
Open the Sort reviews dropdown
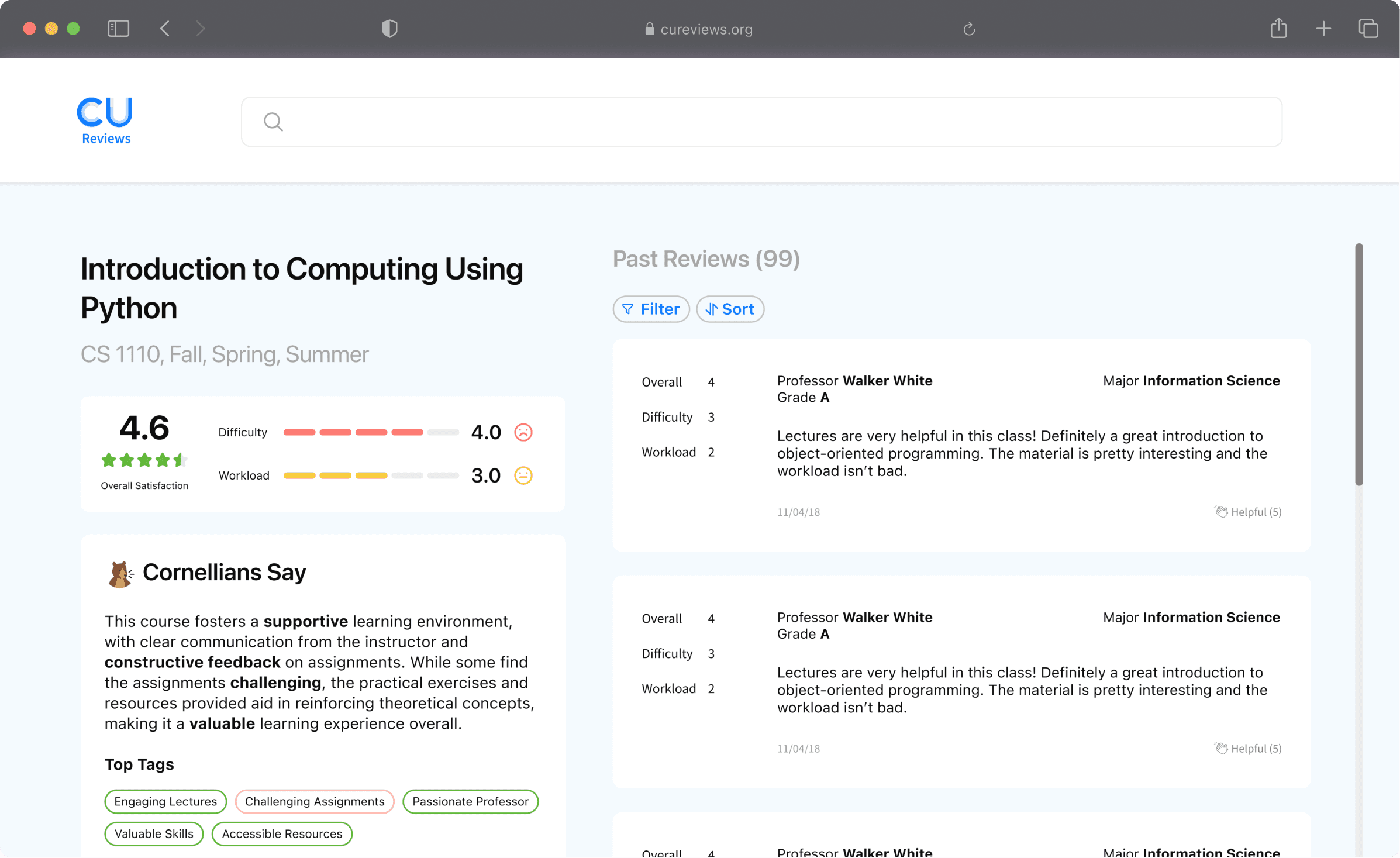(x=730, y=309)
